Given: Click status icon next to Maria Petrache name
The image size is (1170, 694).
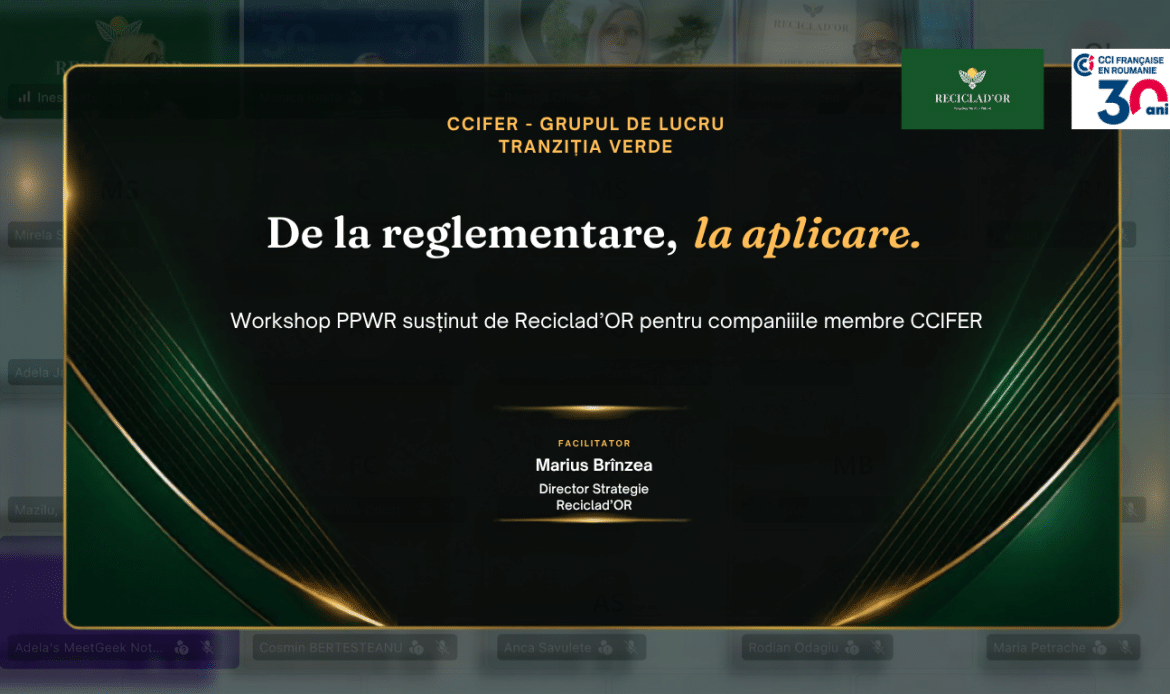Looking at the screenshot, I should point(1100,648).
